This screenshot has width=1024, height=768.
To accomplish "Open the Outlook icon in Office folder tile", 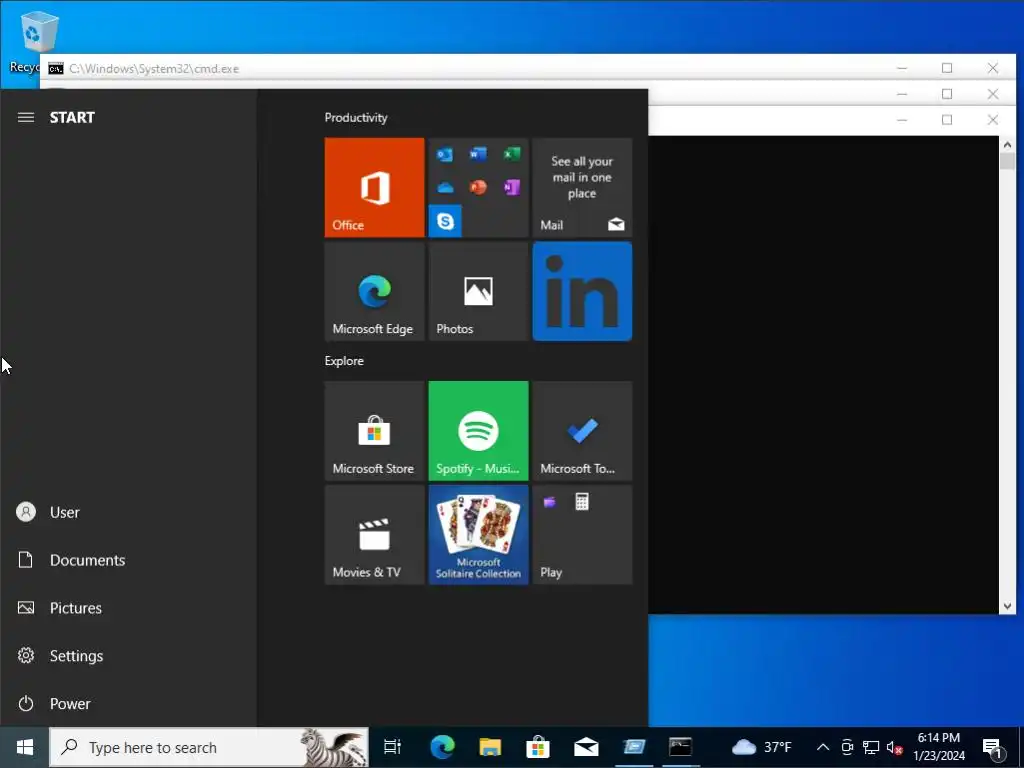I will click(445, 155).
